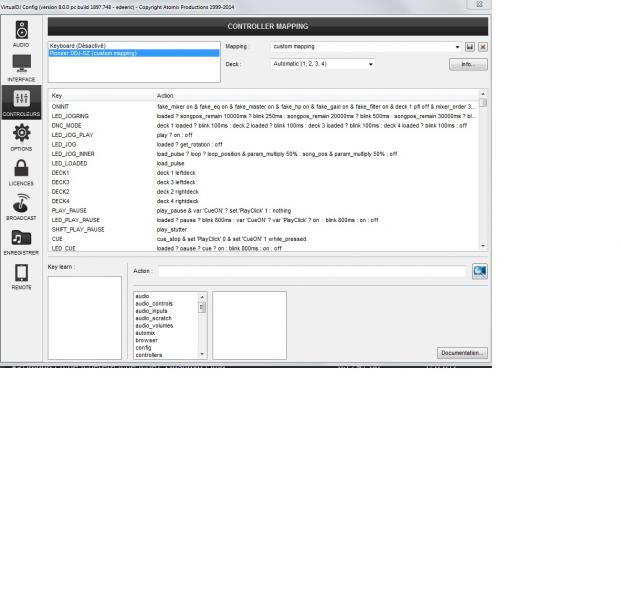620x600 pixels.
Task: Select the DECK1 mapping row
Action: click(x=263, y=173)
